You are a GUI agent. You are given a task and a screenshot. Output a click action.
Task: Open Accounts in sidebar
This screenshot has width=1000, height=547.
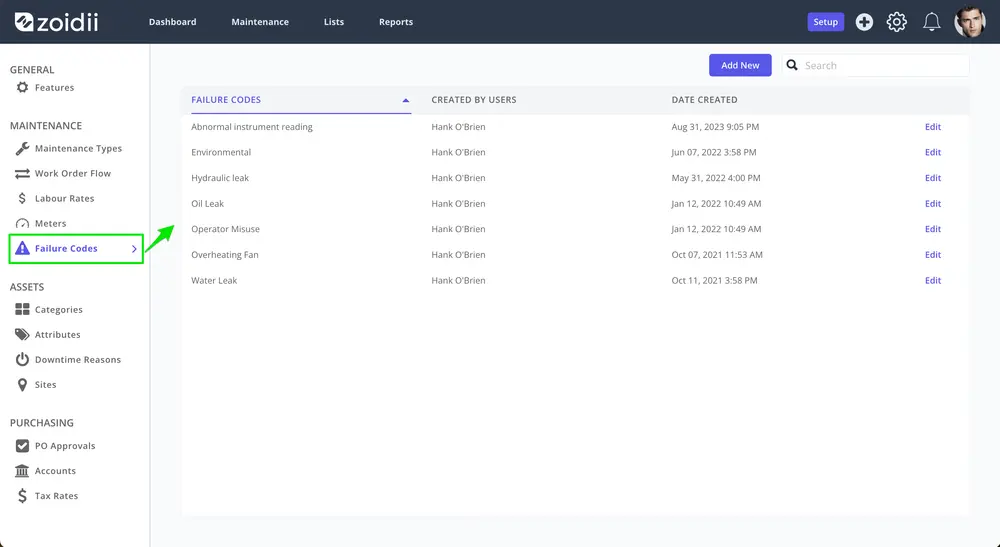pos(55,470)
